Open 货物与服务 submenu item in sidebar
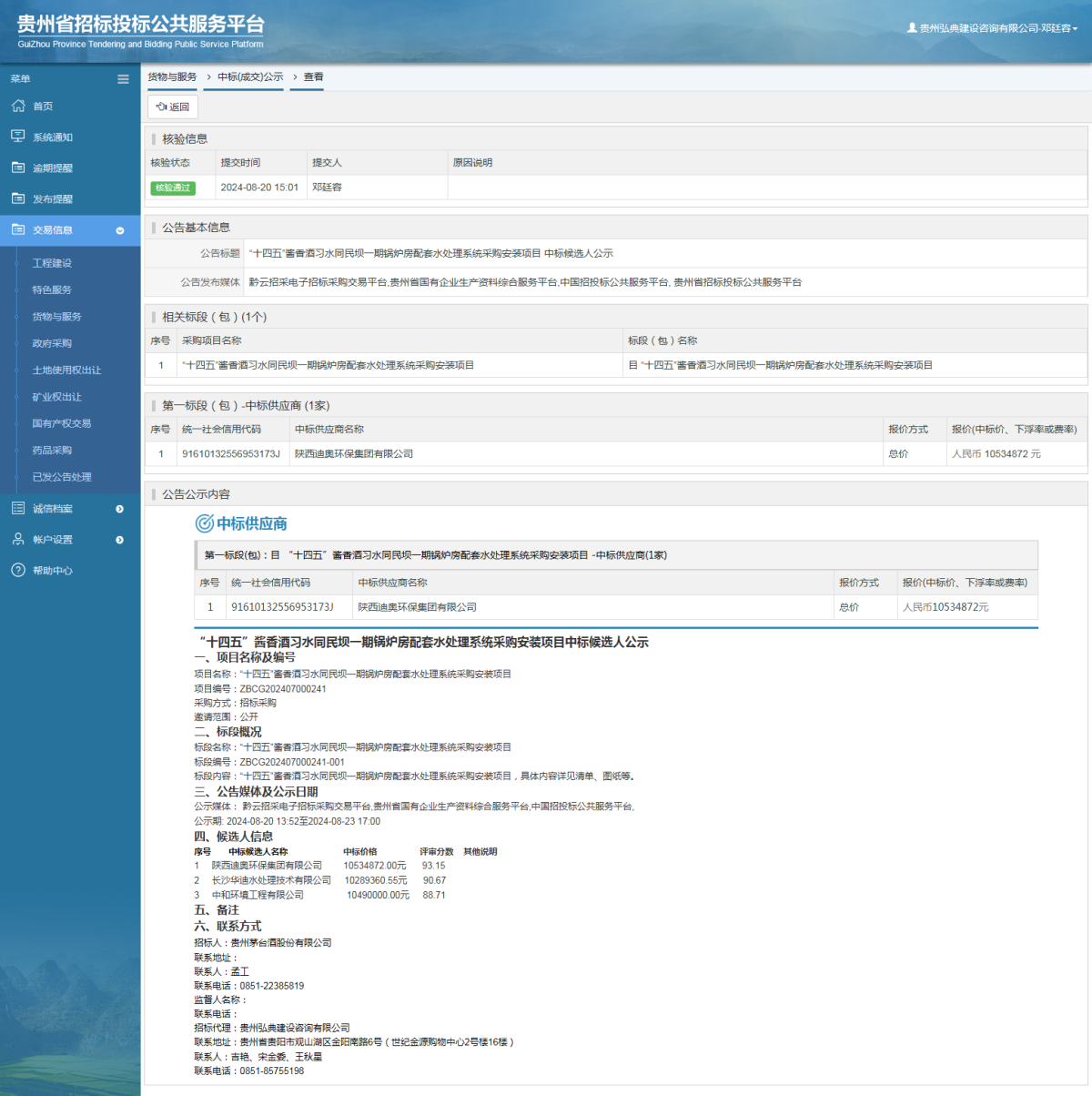This screenshot has width=1092, height=1096. click(x=56, y=317)
